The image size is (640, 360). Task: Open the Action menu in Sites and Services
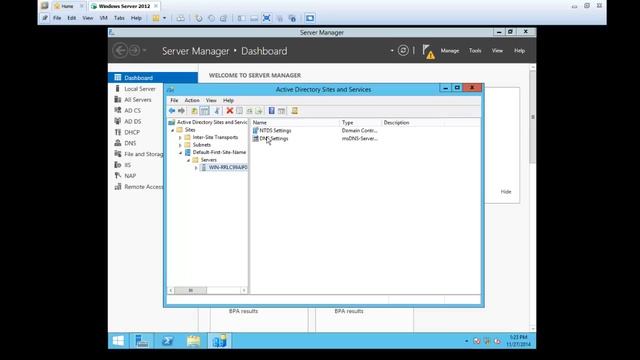192,100
